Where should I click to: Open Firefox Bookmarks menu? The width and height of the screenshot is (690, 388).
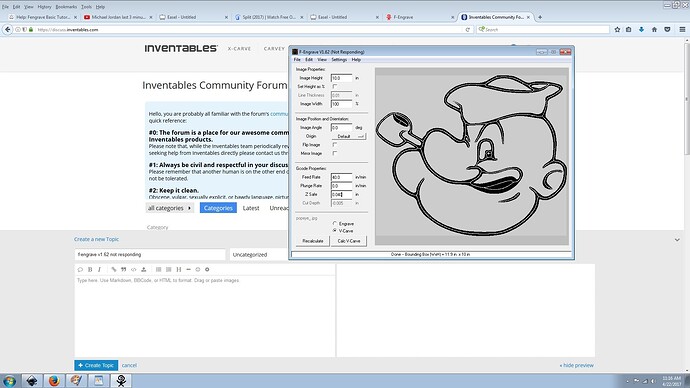click(66, 7)
